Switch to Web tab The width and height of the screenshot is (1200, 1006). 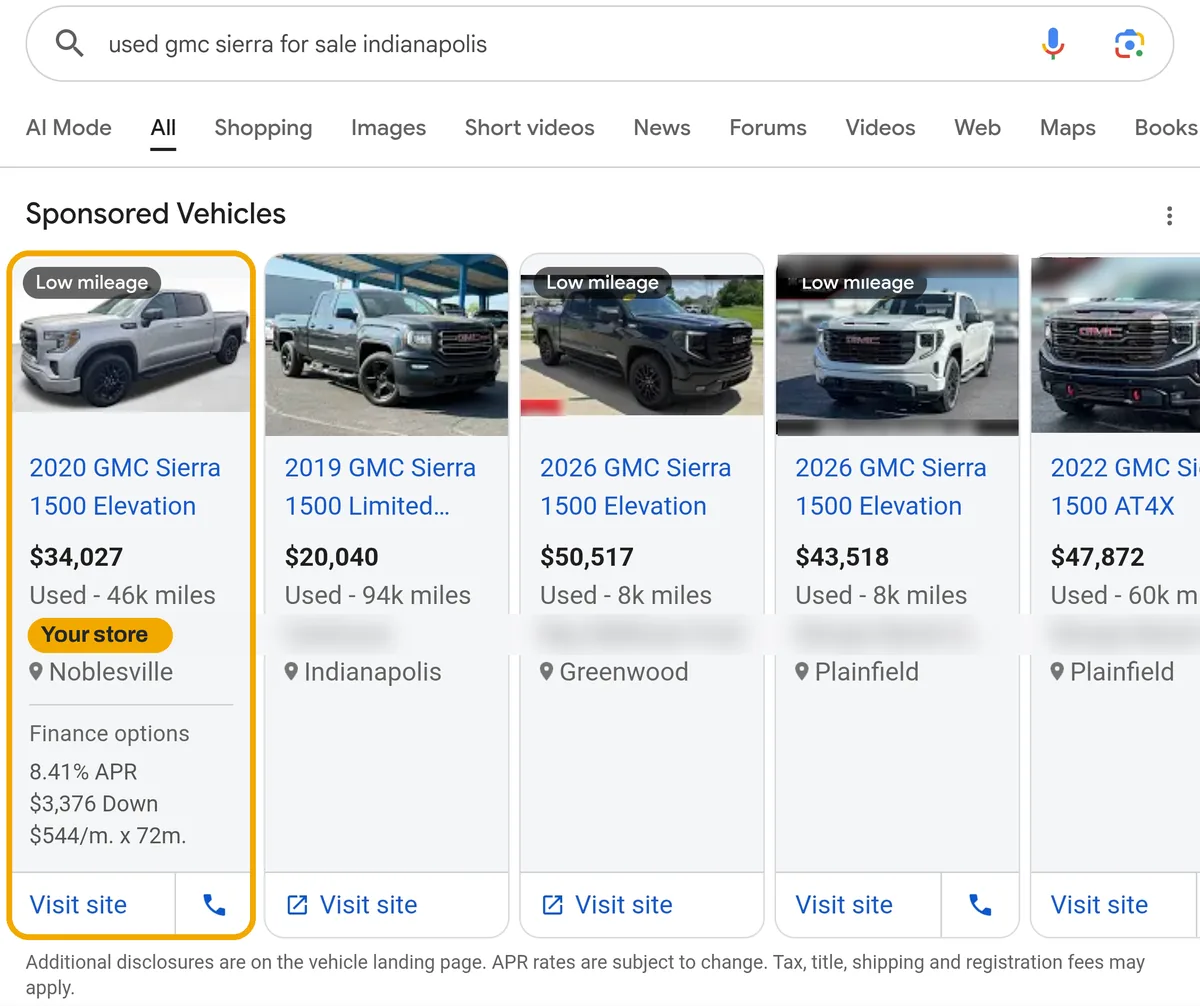coord(977,128)
